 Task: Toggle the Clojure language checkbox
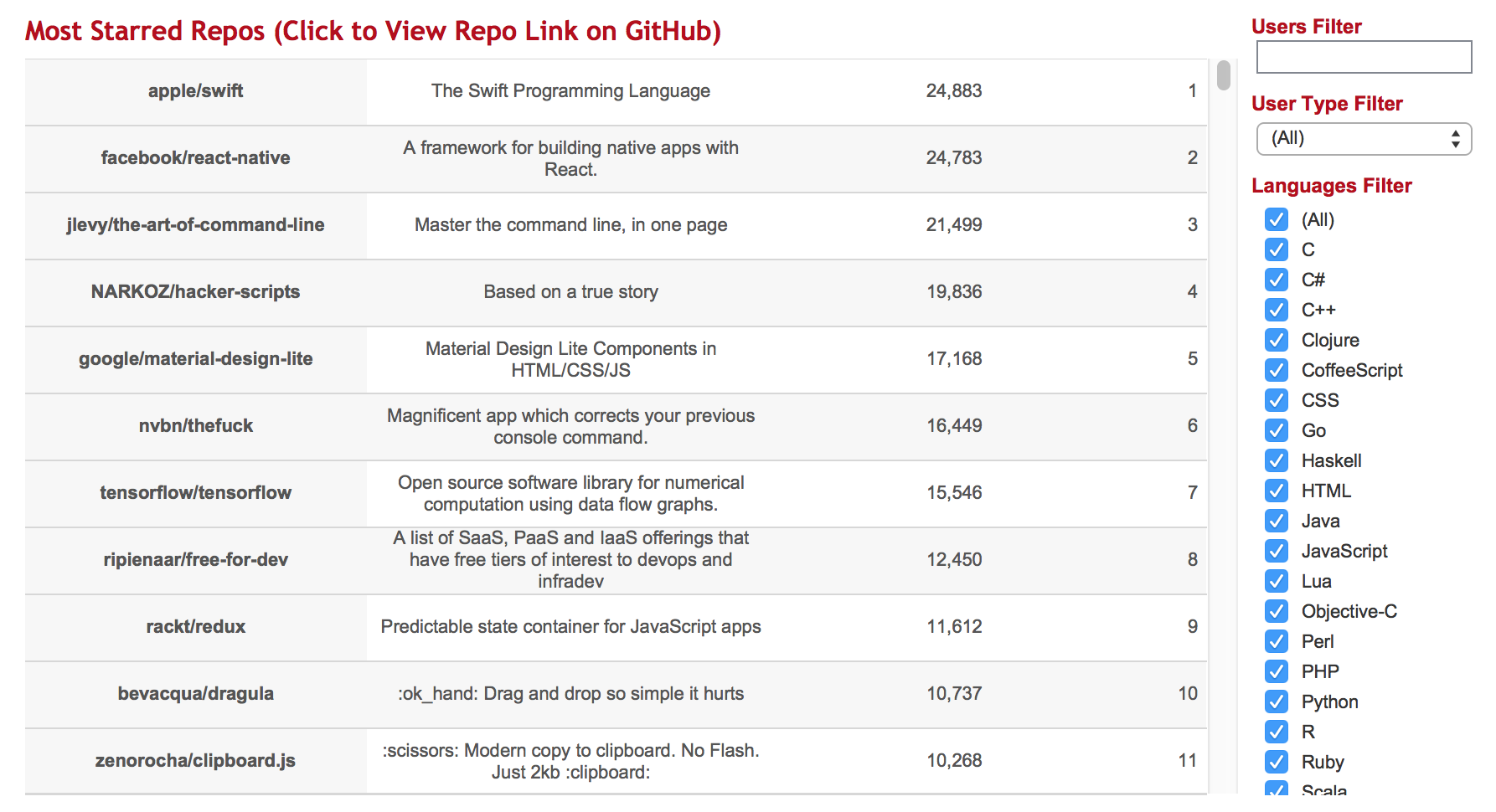[1277, 340]
